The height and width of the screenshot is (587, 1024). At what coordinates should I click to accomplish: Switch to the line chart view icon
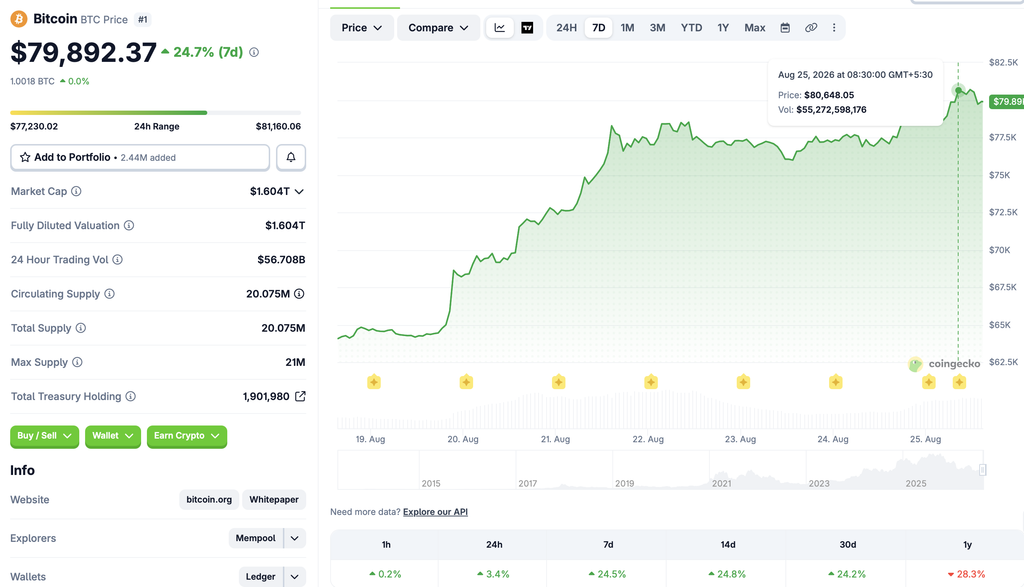[x=500, y=27]
